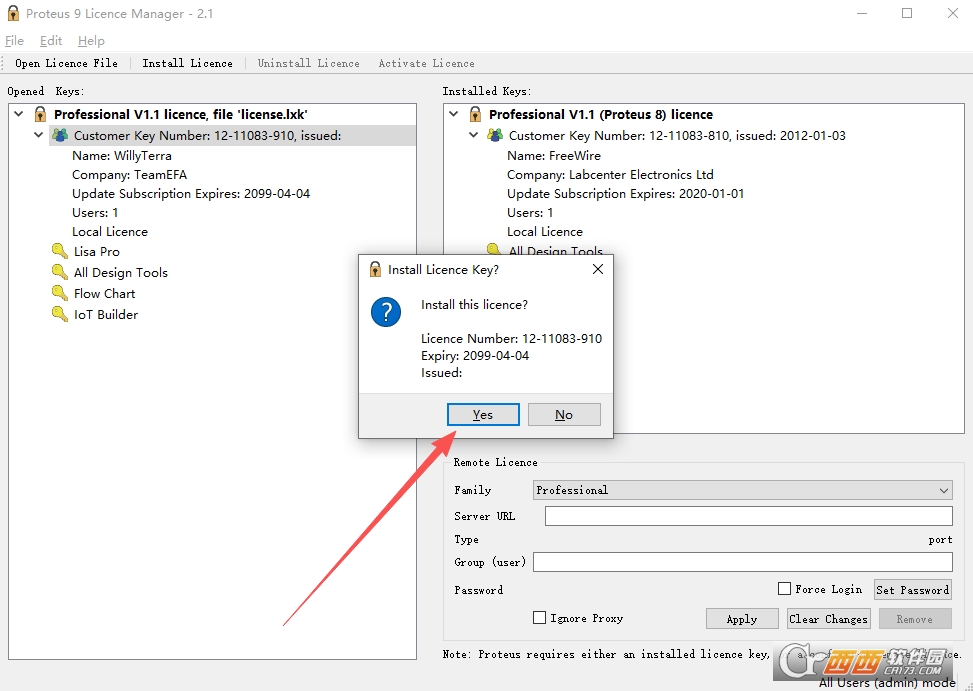
Task: Click the blue question mark dialog icon
Action: tap(386, 311)
